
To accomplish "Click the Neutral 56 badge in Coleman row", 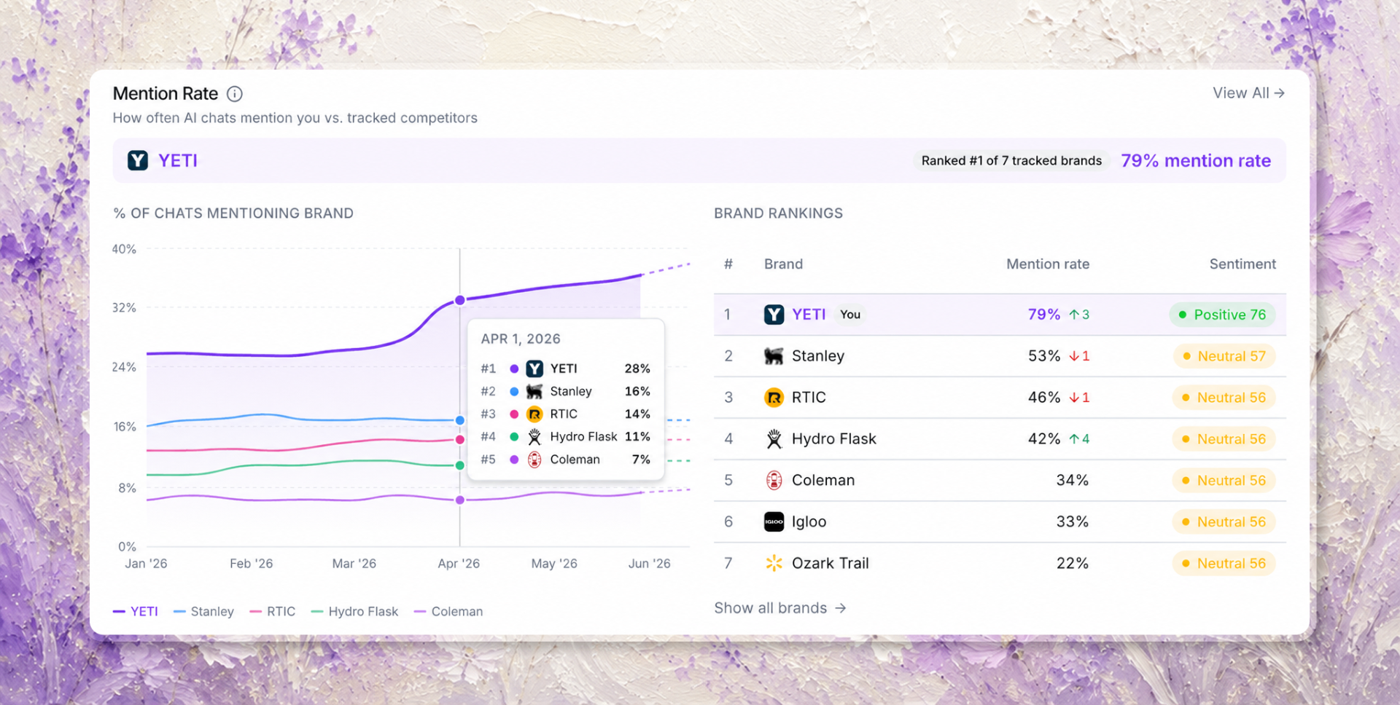I will click(x=1224, y=480).
